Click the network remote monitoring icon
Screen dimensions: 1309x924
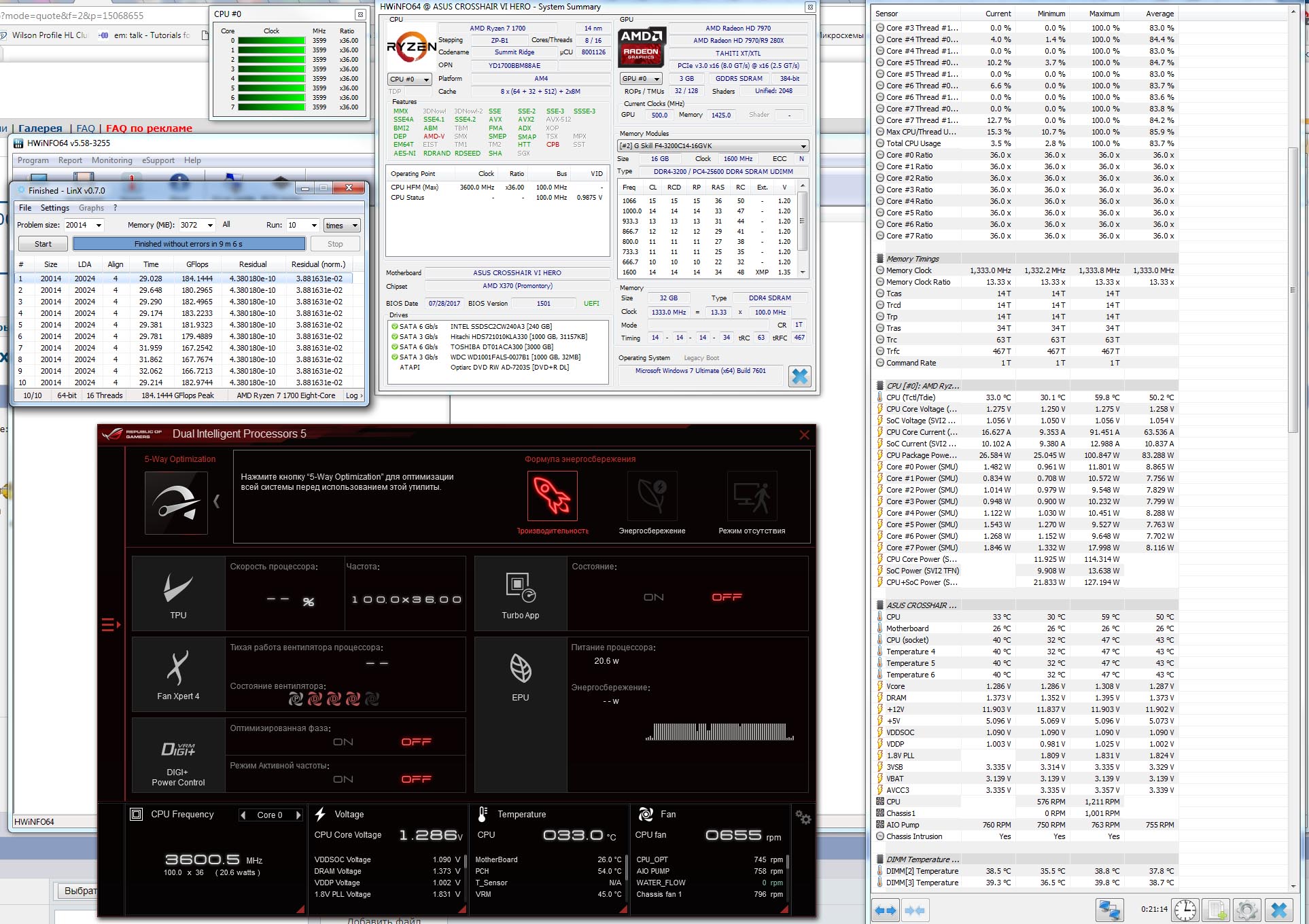(x=1109, y=910)
